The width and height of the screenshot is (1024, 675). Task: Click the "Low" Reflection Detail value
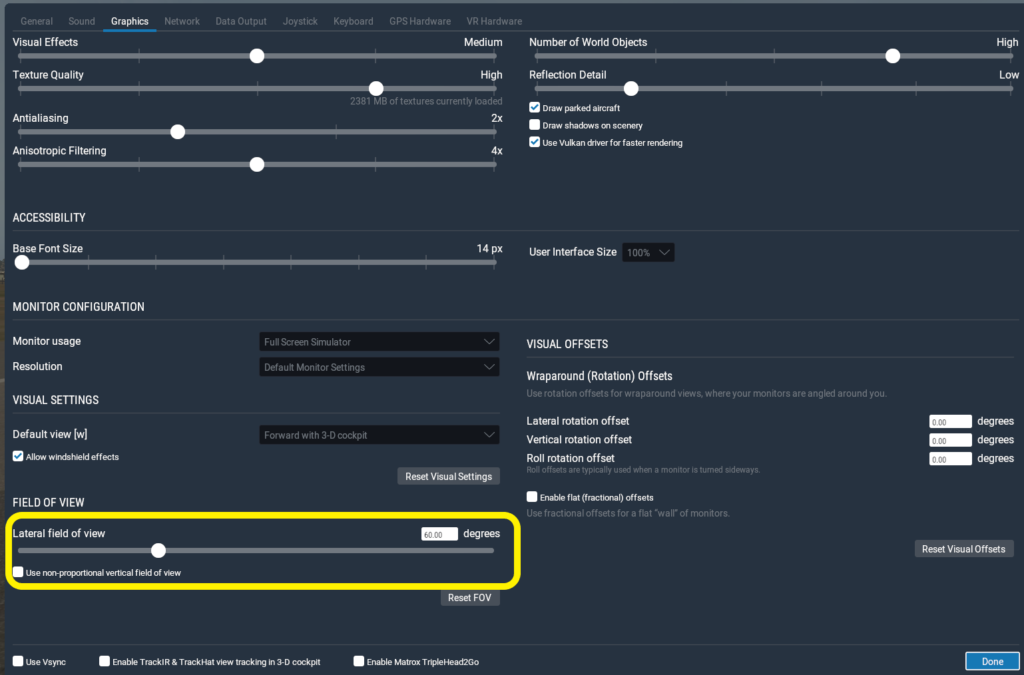click(1008, 74)
